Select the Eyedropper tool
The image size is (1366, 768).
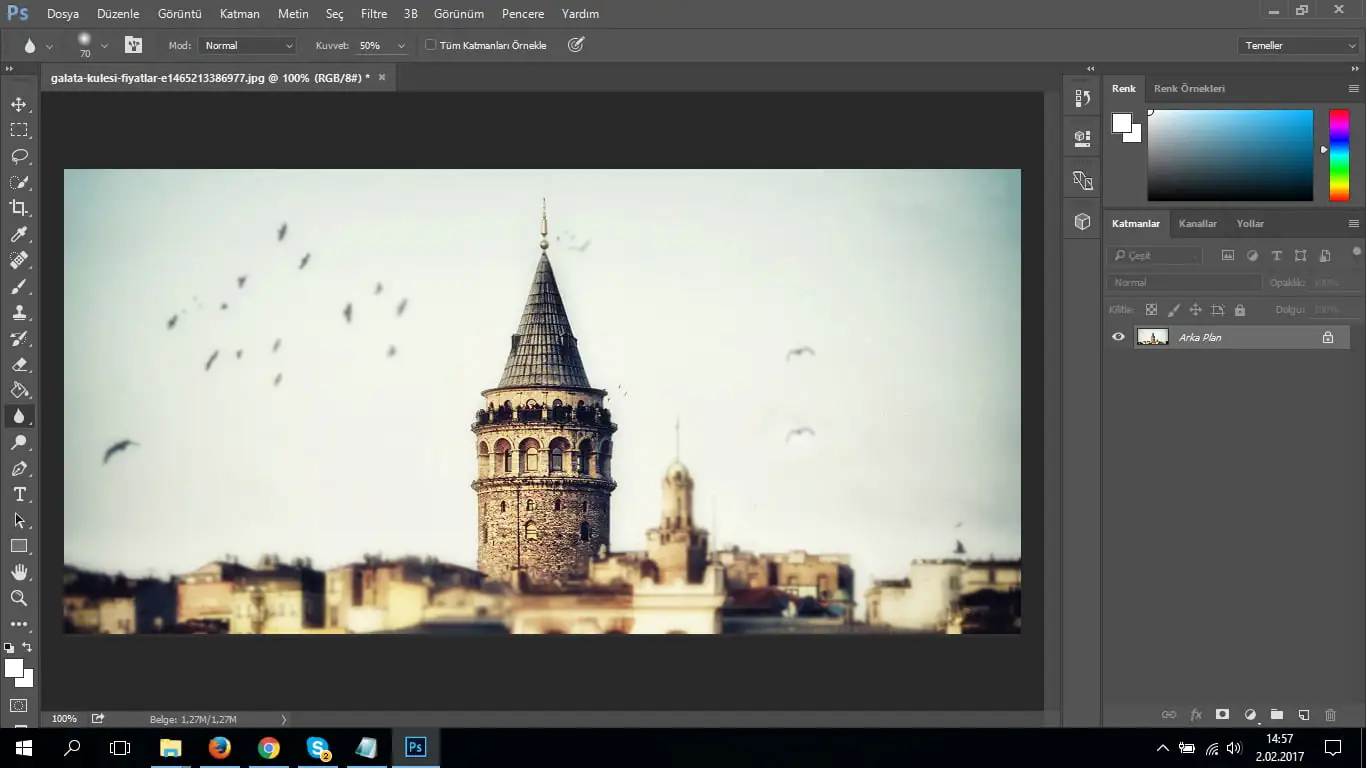(19, 233)
